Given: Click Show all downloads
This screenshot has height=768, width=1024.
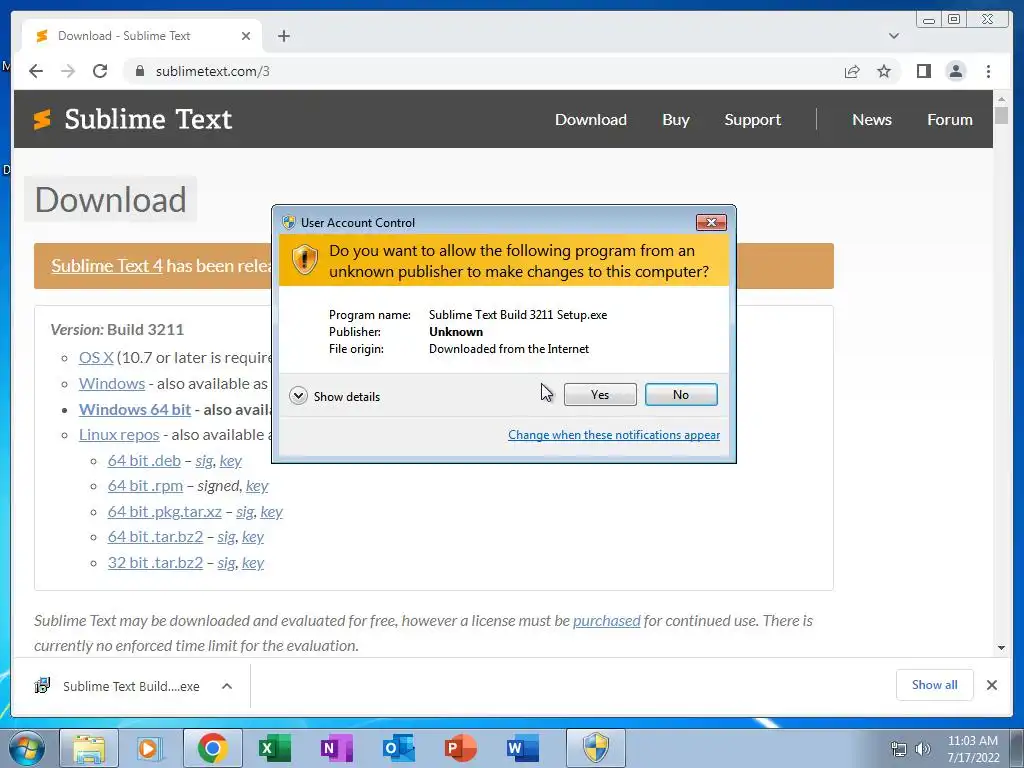Looking at the screenshot, I should pos(935,684).
